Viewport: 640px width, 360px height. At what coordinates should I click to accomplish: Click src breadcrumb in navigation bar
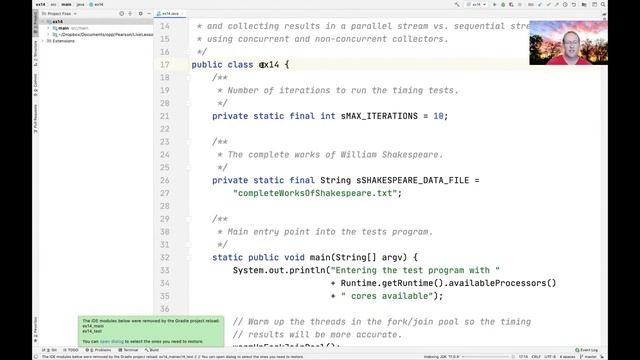click(x=53, y=4)
